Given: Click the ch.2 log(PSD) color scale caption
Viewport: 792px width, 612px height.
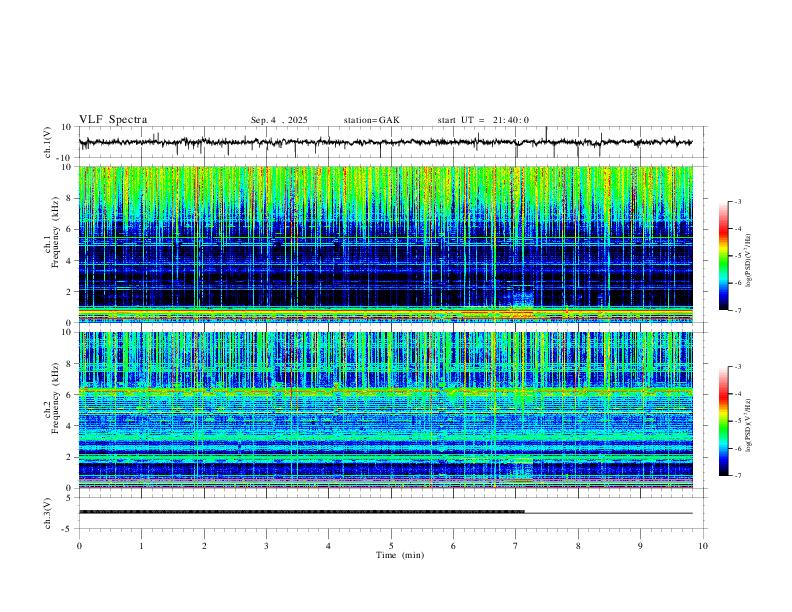Looking at the screenshot, I should click(749, 425).
